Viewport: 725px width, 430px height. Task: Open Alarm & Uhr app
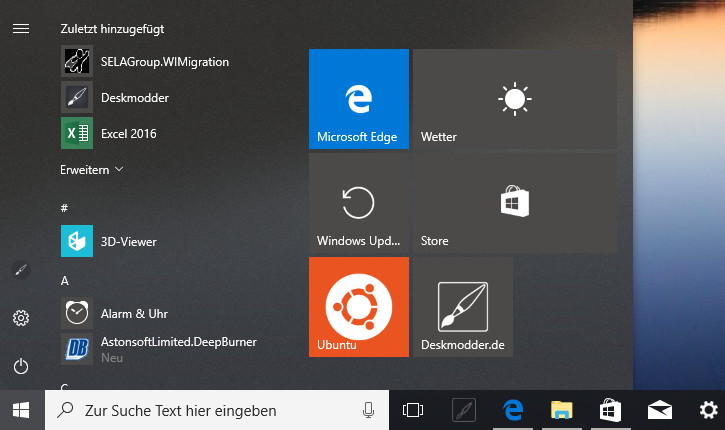115,313
